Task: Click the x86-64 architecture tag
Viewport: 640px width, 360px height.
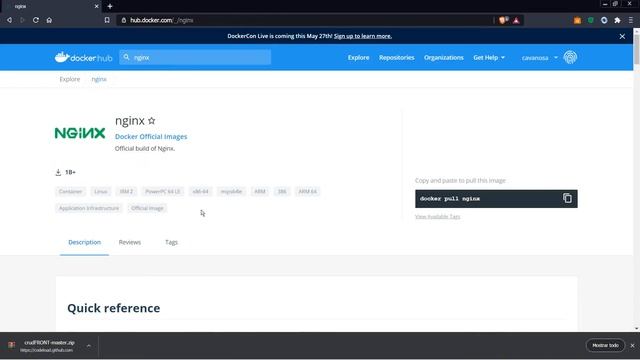Action: [x=200, y=191]
